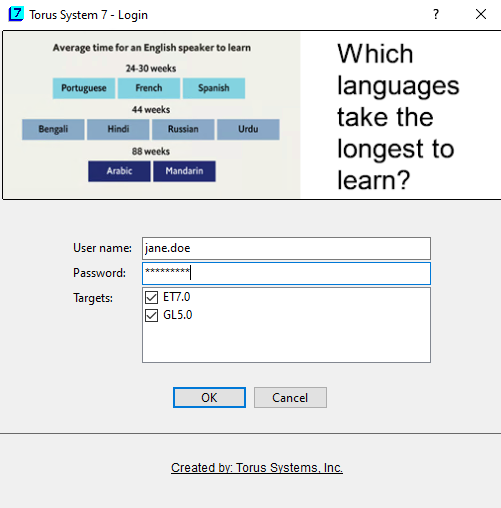Click the Hindi box in banner
The height and width of the screenshot is (508, 501).
pos(118,129)
